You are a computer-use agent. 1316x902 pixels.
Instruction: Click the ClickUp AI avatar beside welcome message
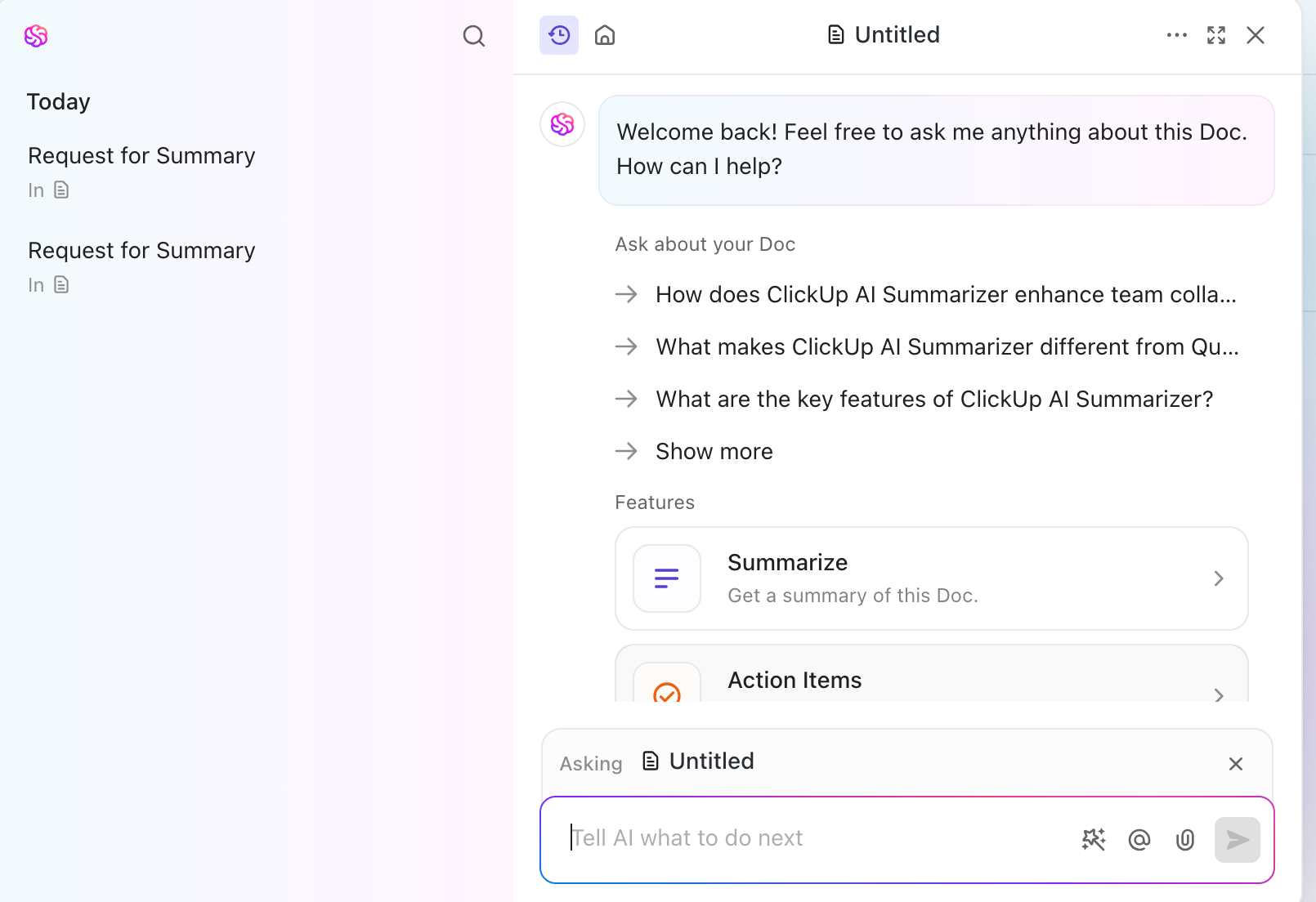point(562,124)
